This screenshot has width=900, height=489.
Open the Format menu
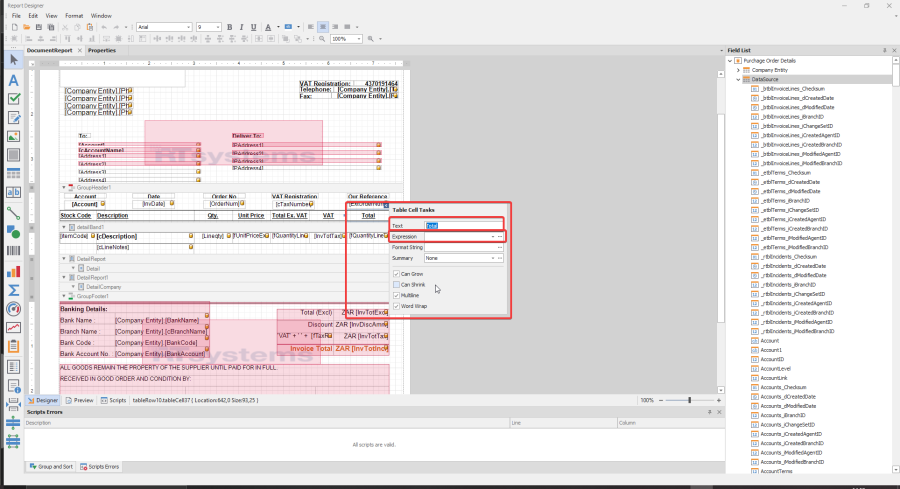pos(74,16)
